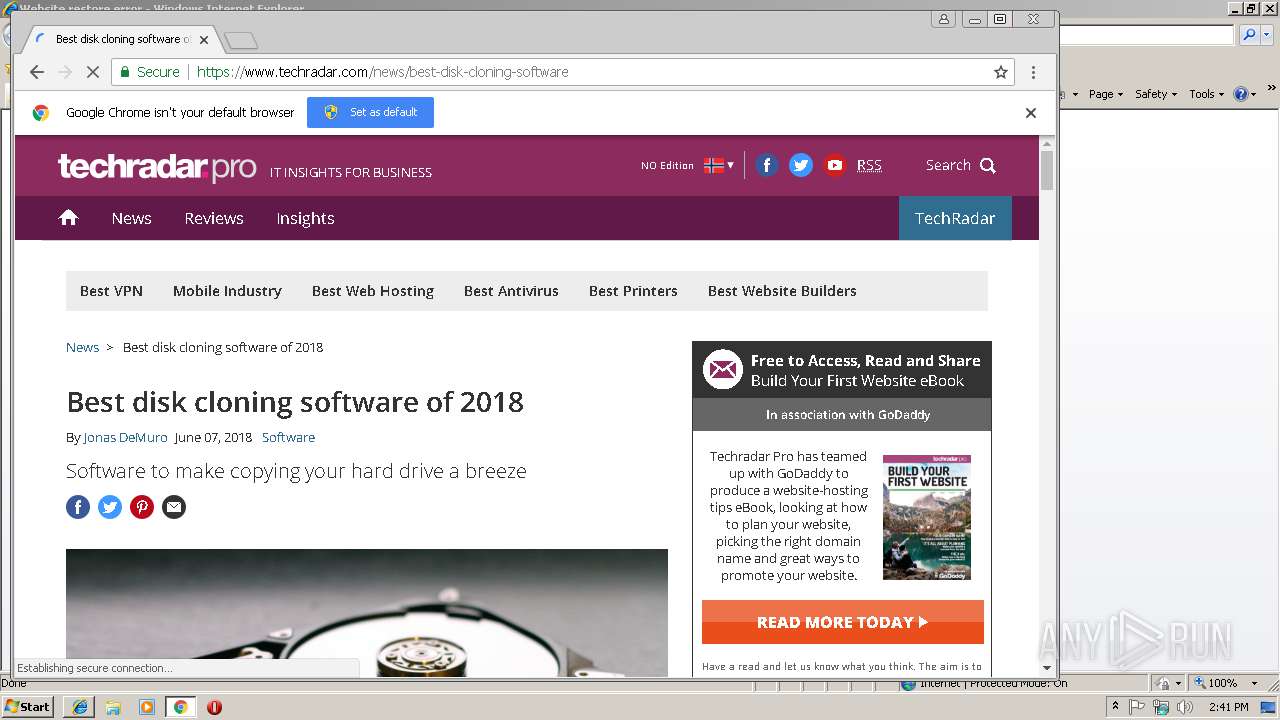Open Internet Explorer from the taskbar
The height and width of the screenshot is (720, 1280).
pyautogui.click(x=79, y=707)
